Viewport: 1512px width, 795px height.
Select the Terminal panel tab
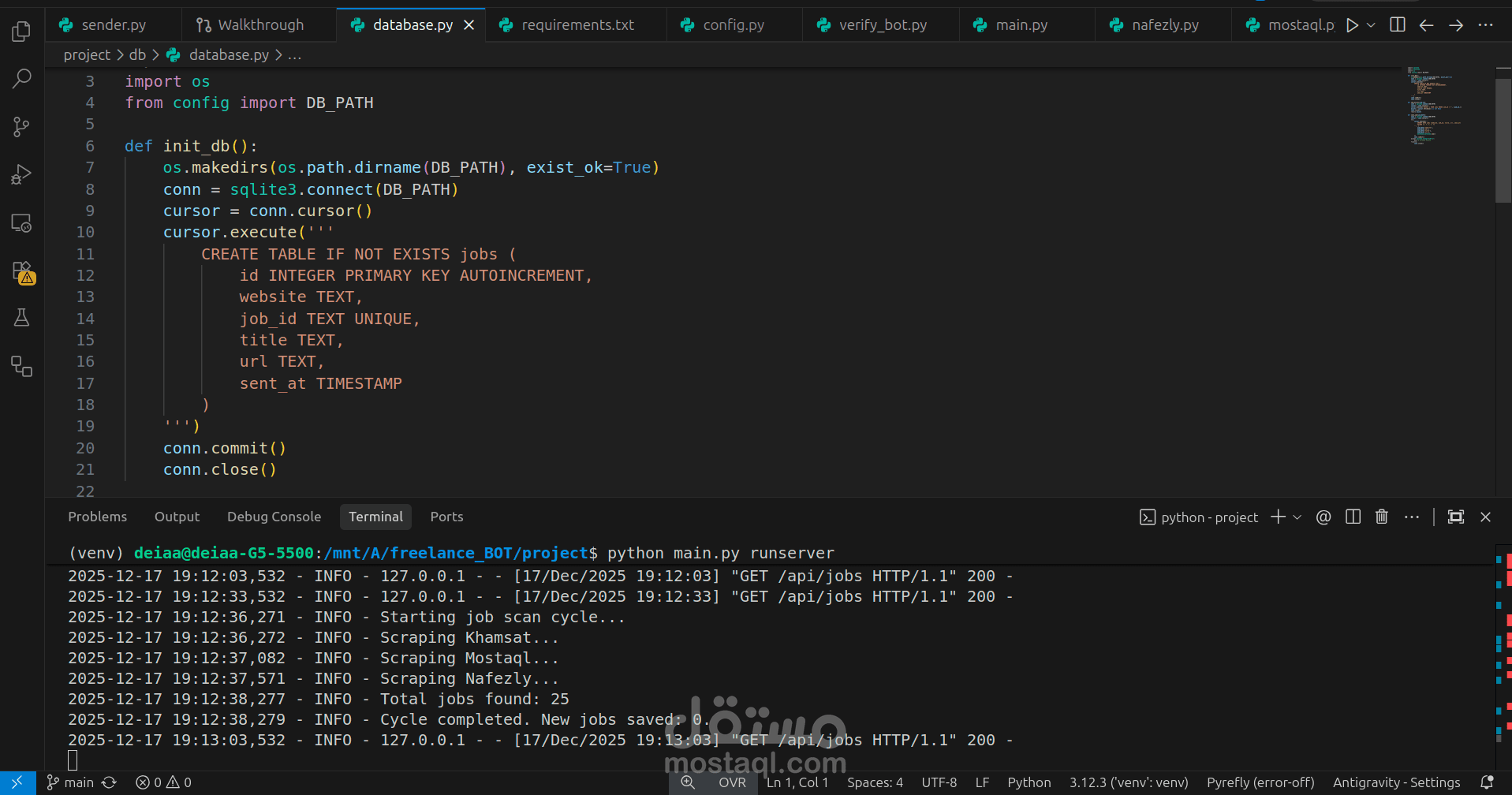pyautogui.click(x=375, y=517)
